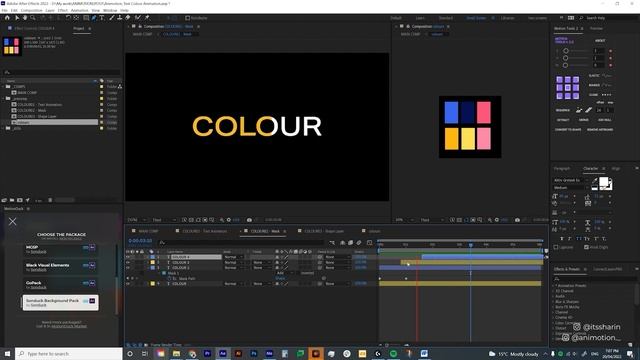This screenshot has width=640, height=360.
Task: Select the Puppet Pin tool
Action: click(x=147, y=18)
